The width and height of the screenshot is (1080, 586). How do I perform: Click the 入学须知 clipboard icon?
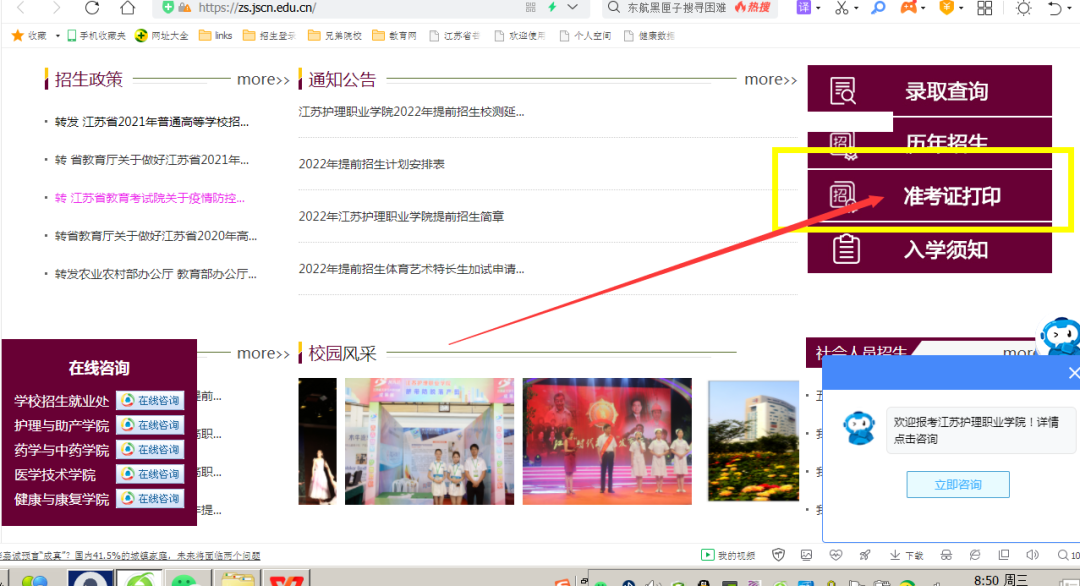tap(845, 248)
